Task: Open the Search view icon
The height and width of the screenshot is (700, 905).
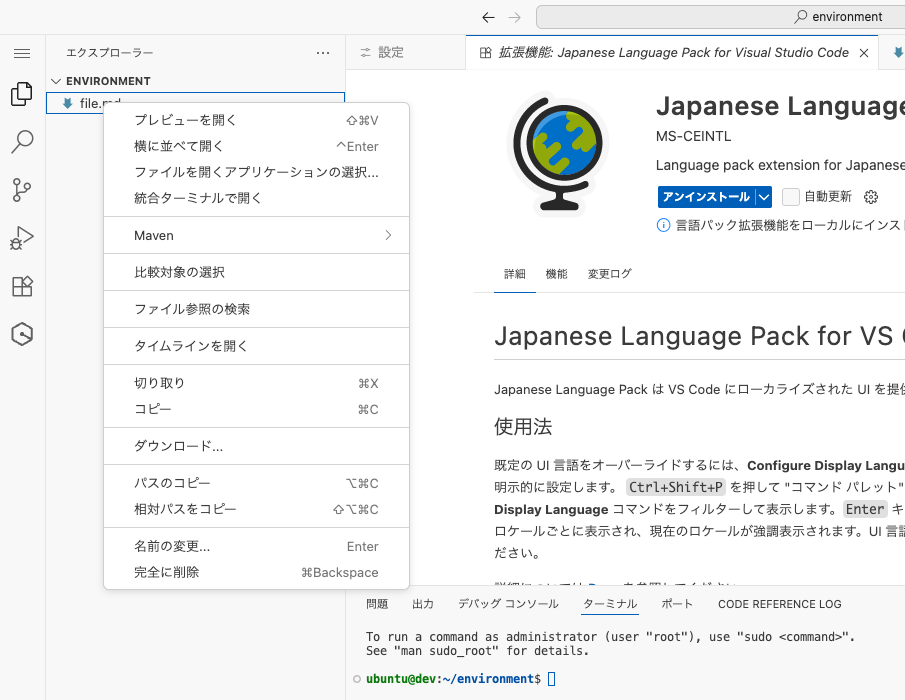Action: pos(22,141)
